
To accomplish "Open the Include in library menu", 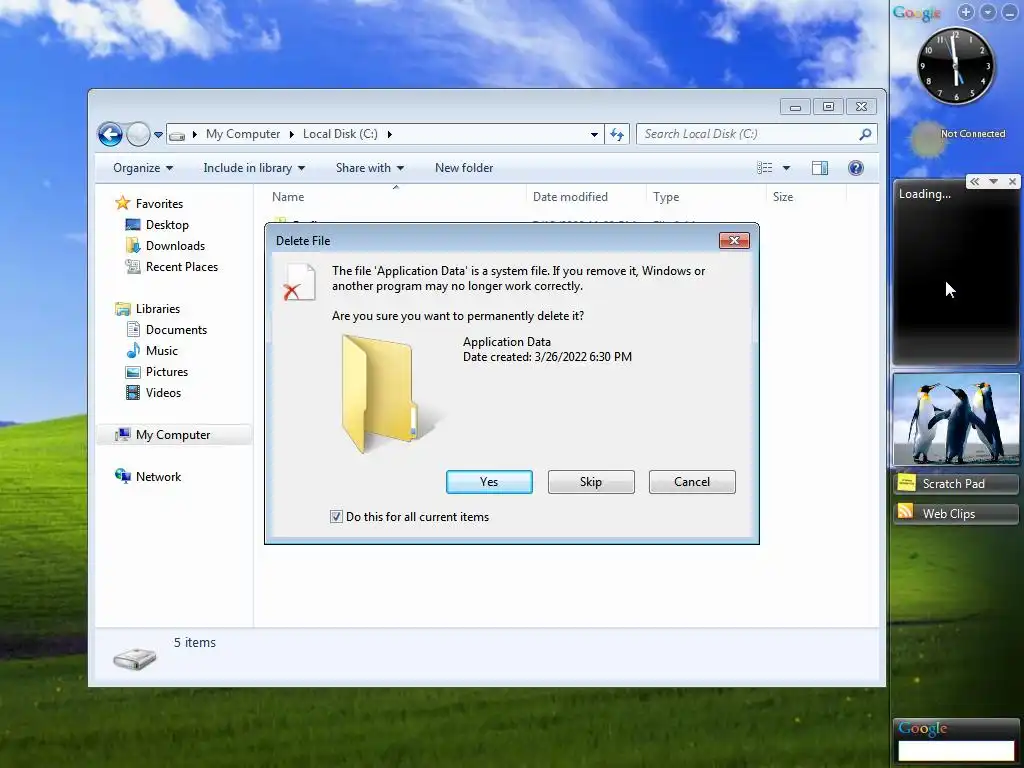I will click(x=254, y=168).
